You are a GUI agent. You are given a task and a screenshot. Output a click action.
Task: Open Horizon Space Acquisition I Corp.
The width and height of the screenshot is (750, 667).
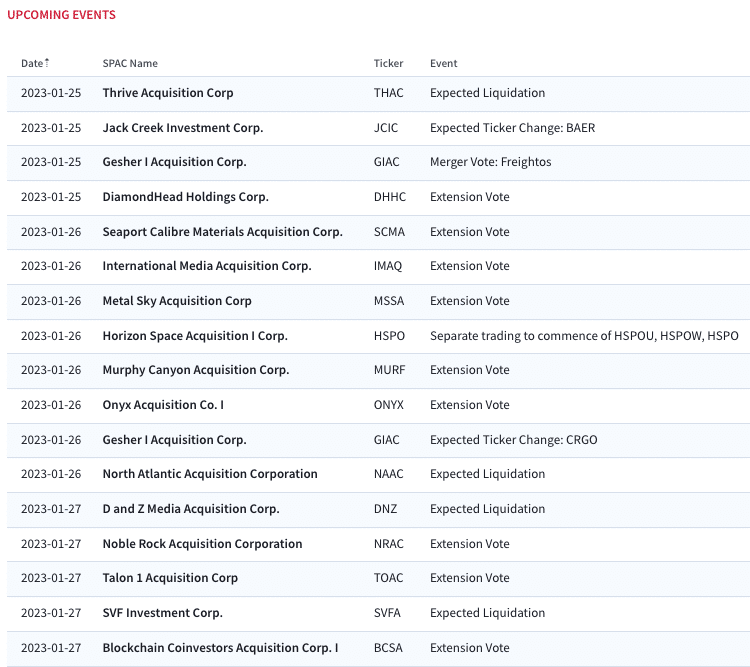click(195, 336)
